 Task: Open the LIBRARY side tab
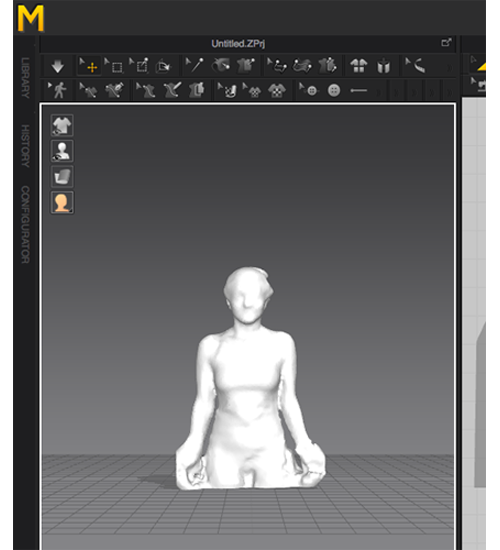pos(25,78)
